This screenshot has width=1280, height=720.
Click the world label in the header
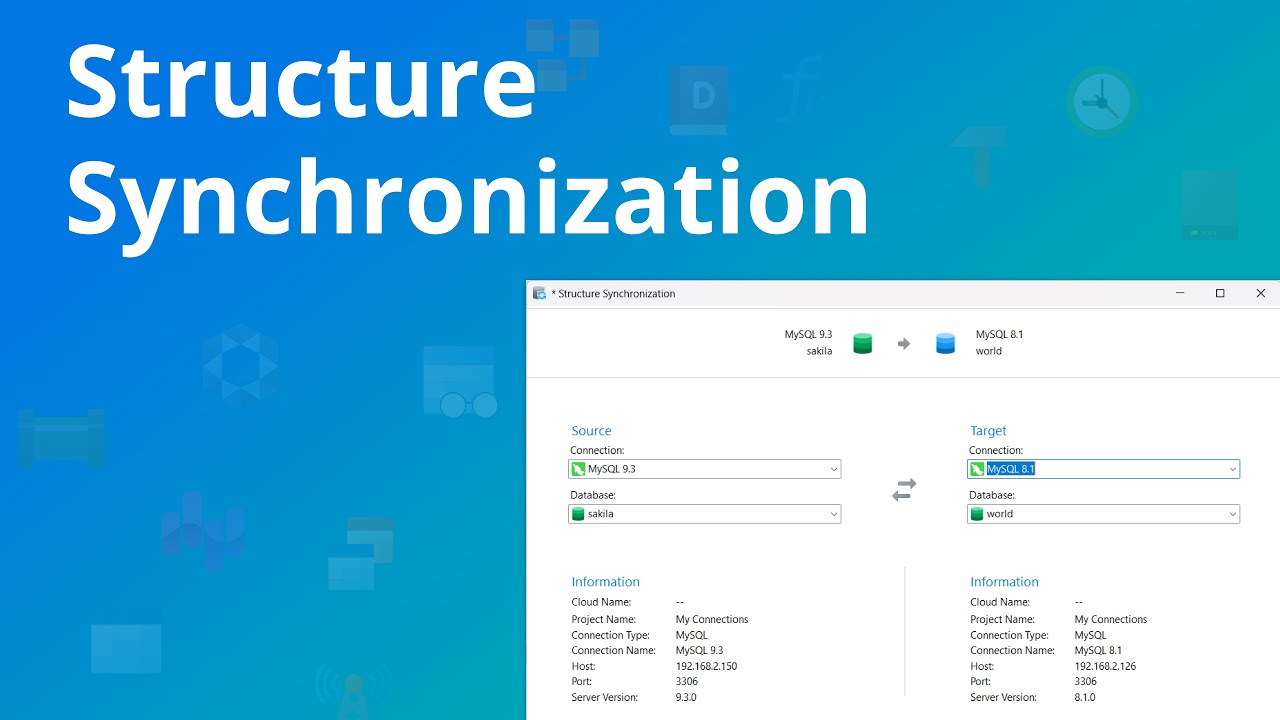coord(989,351)
